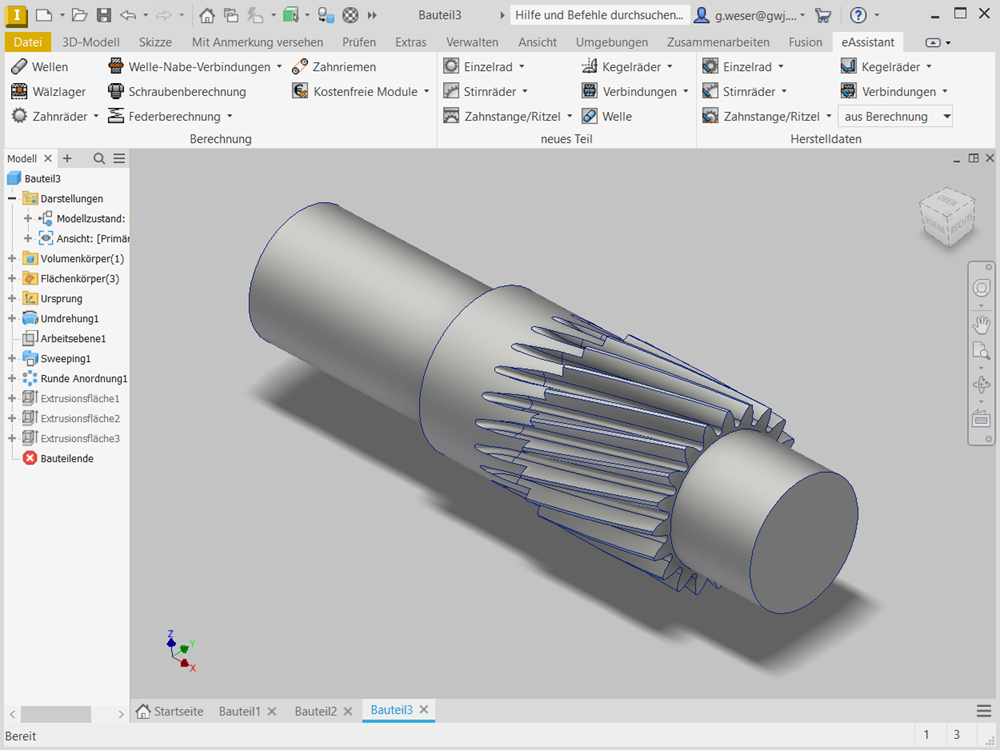Screen dimensions: 1000x750
Task: Click the ViewCube in the viewport
Action: (x=943, y=214)
